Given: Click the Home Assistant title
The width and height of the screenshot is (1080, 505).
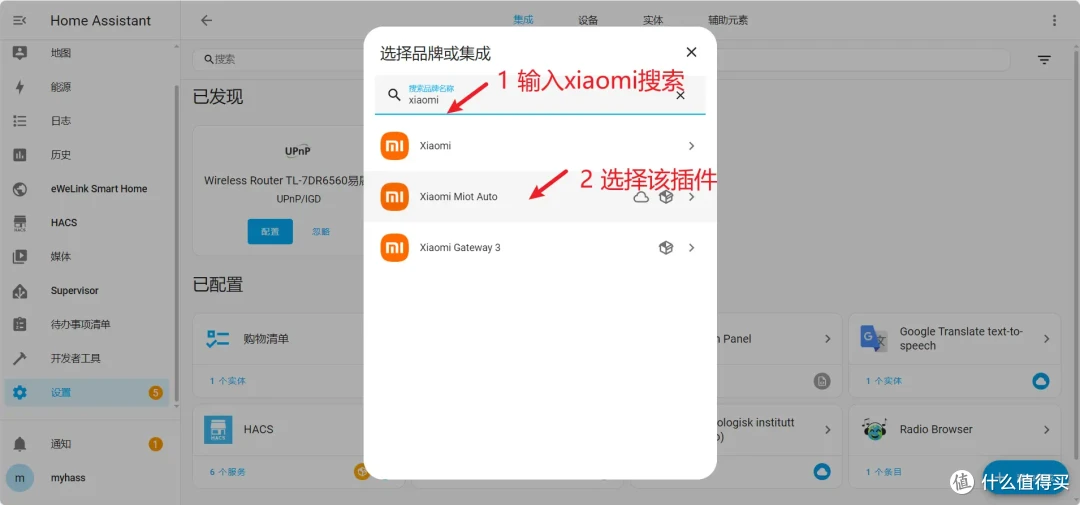Looking at the screenshot, I should (x=101, y=21).
